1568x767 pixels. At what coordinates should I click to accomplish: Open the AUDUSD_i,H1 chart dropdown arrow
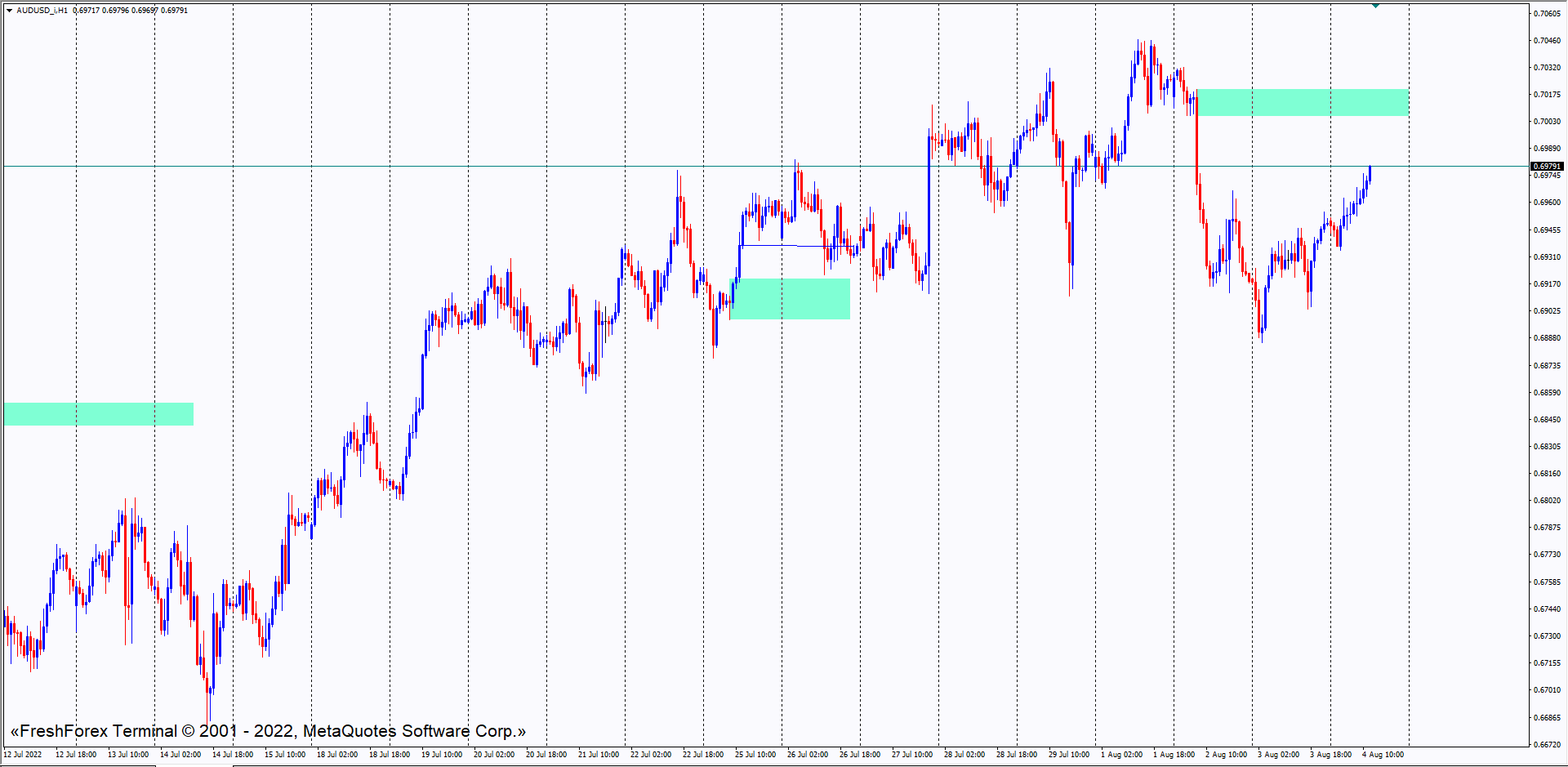pos(9,11)
